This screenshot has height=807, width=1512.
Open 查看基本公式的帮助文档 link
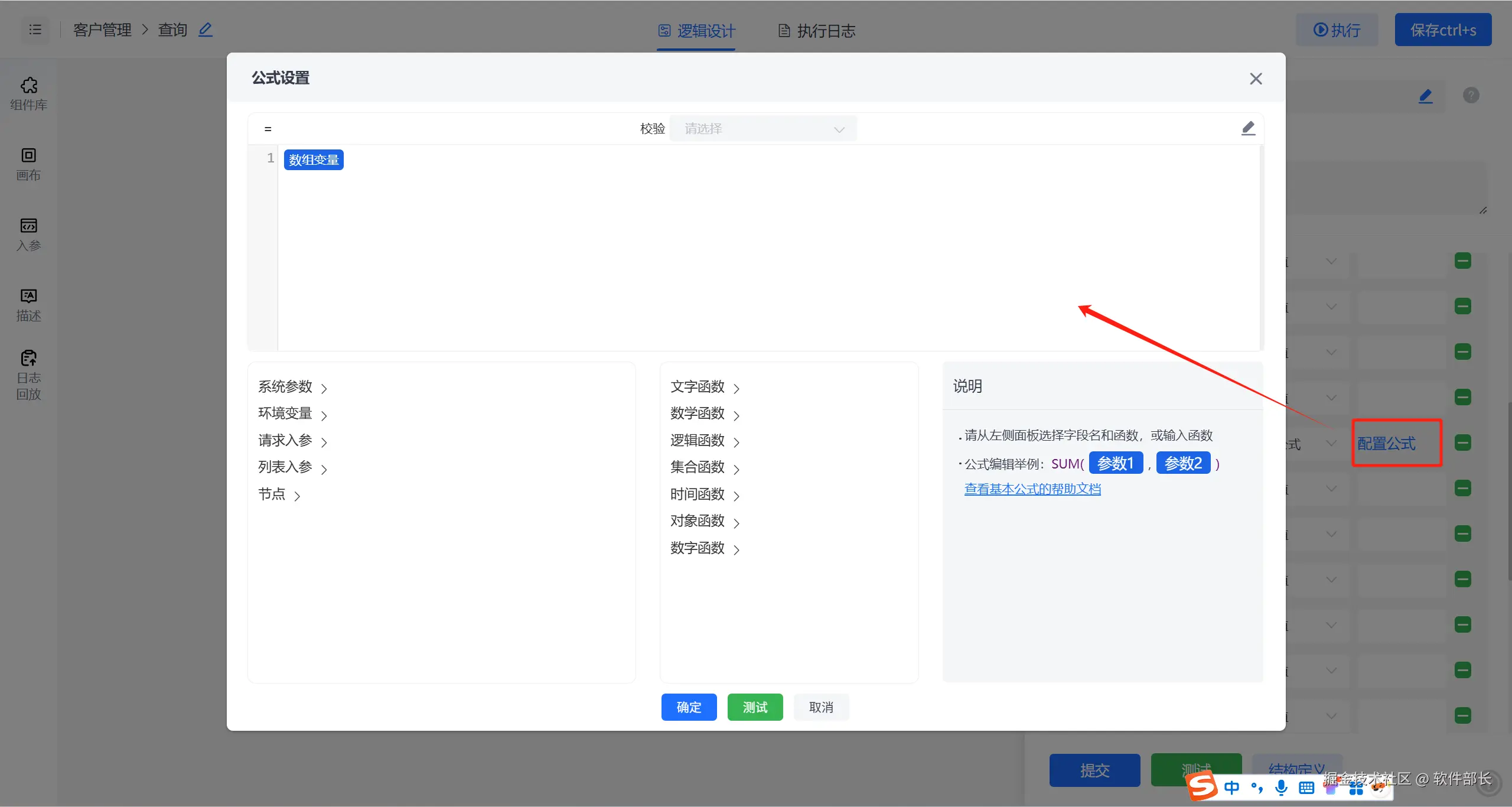coord(1032,489)
